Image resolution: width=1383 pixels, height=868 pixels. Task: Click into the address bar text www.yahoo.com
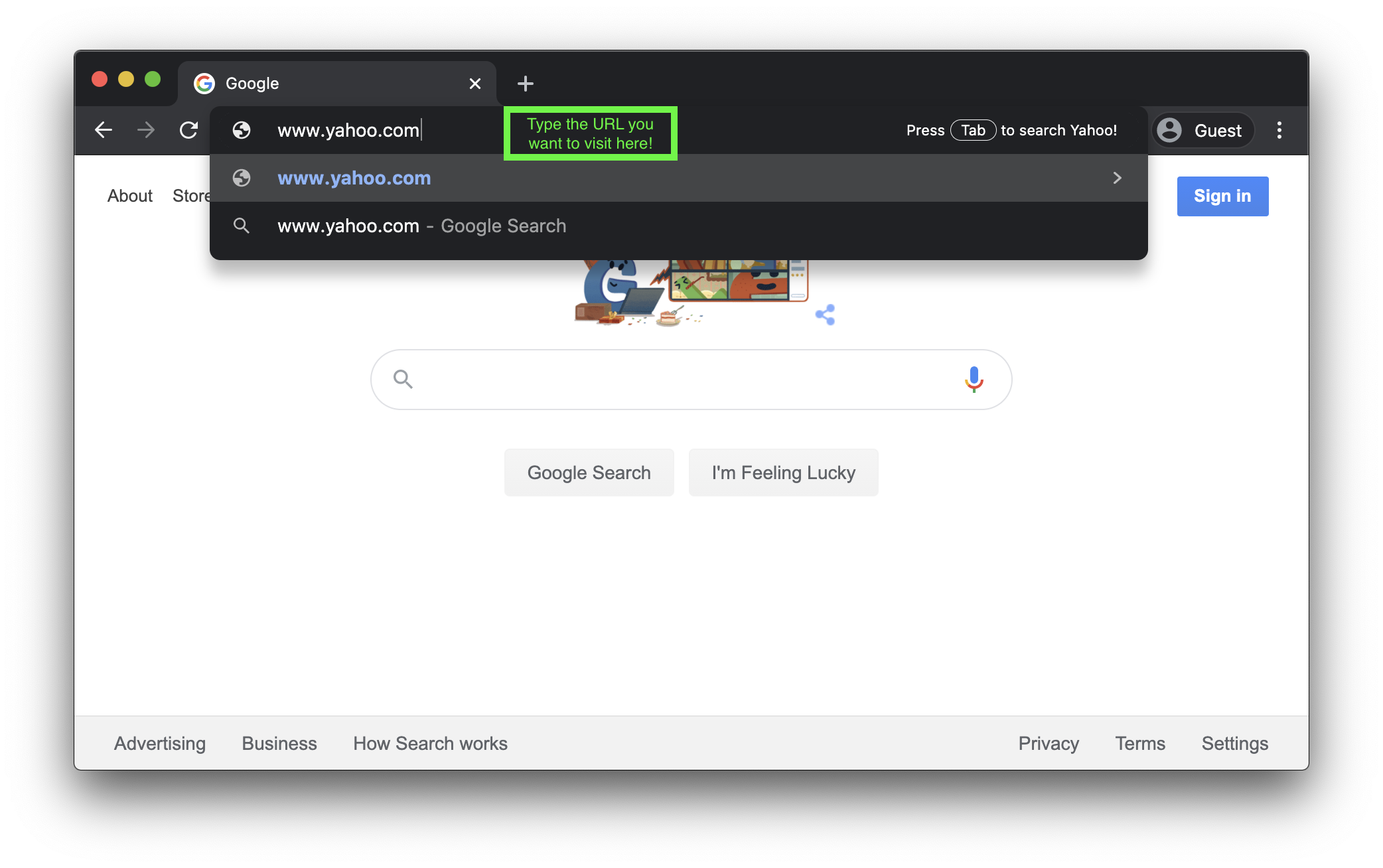coord(348,130)
